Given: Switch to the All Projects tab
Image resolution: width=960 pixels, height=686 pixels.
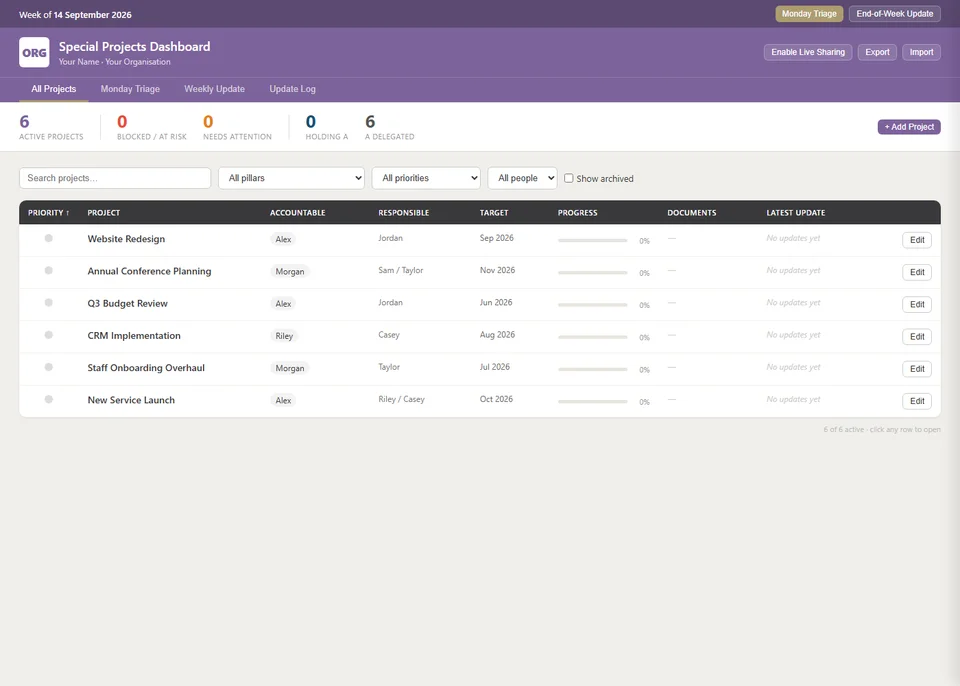Looking at the screenshot, I should pyautogui.click(x=54, y=89).
